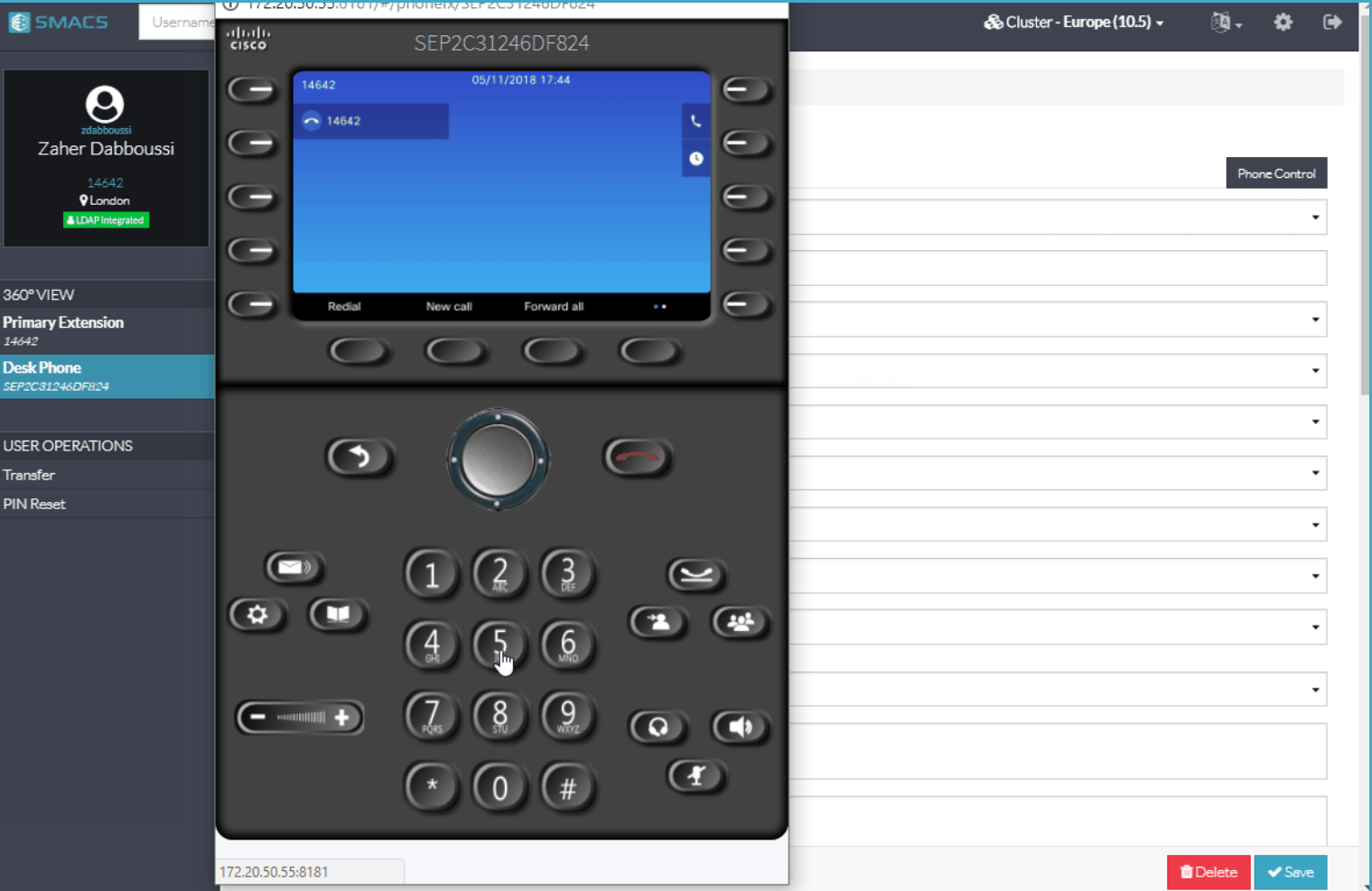Toggle the speakerphone button
The height and width of the screenshot is (891, 1372).
click(740, 727)
